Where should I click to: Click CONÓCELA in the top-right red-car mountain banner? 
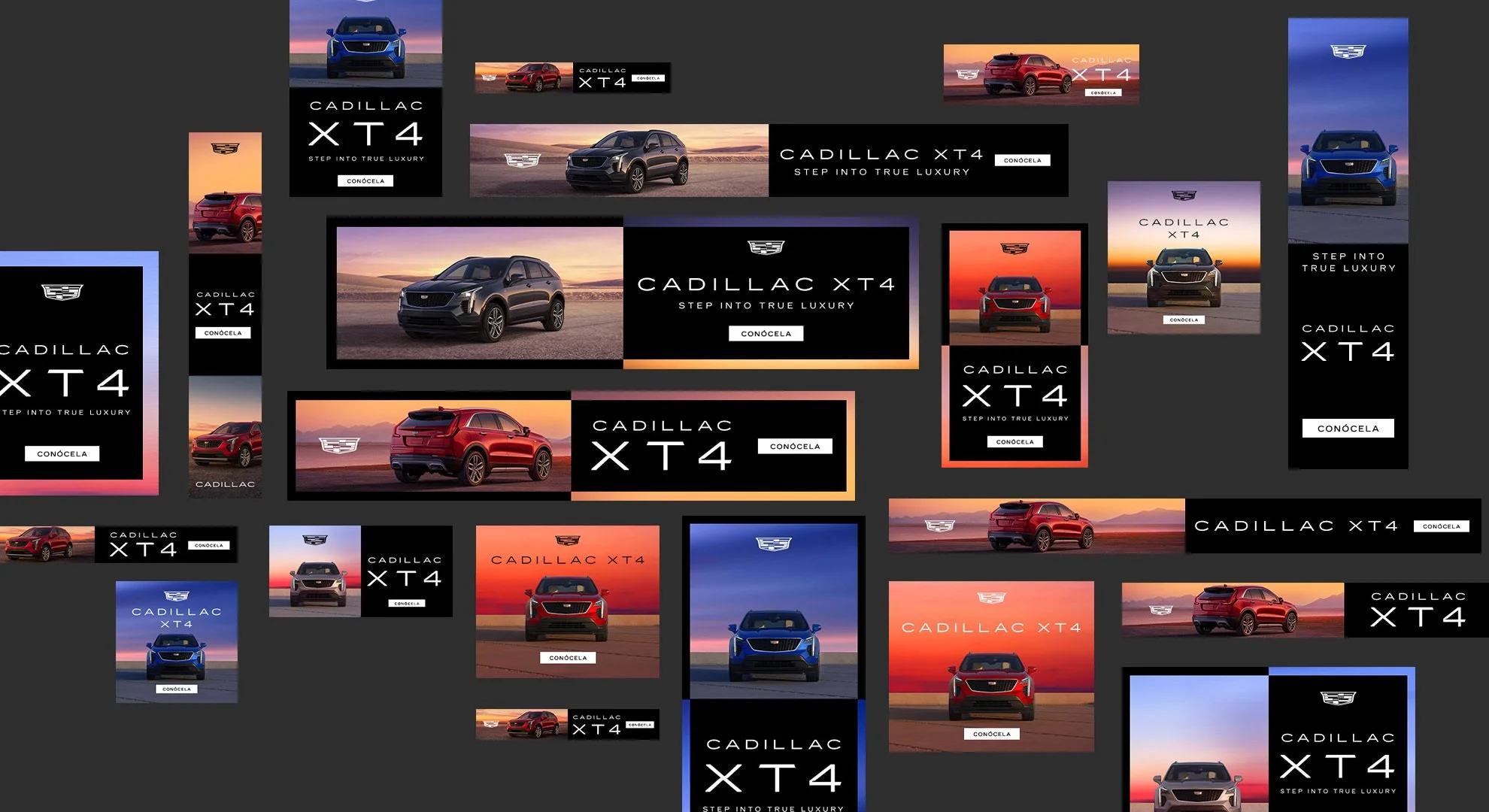coord(1103,92)
